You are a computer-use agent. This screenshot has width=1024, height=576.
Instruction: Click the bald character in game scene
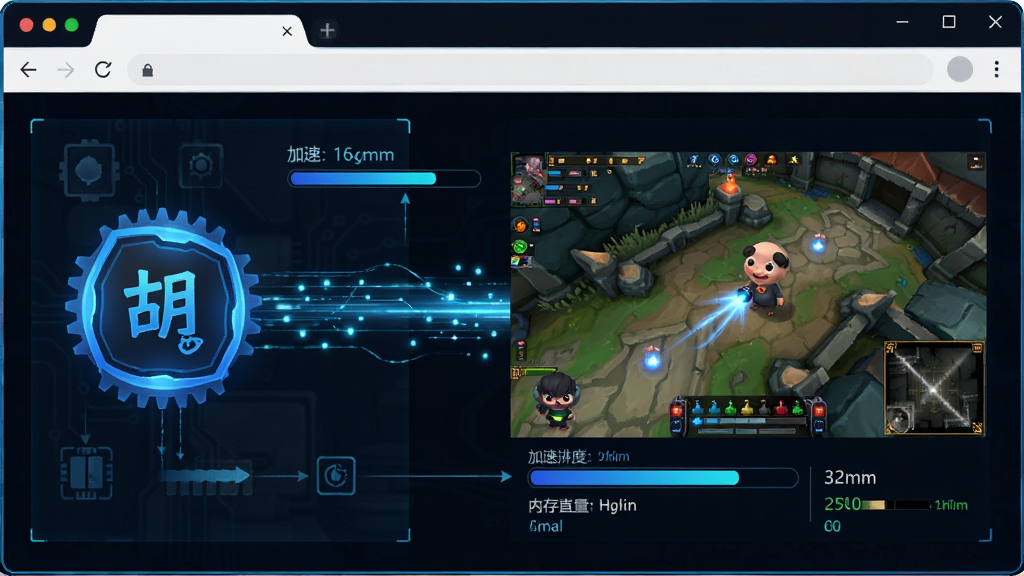pos(765,278)
